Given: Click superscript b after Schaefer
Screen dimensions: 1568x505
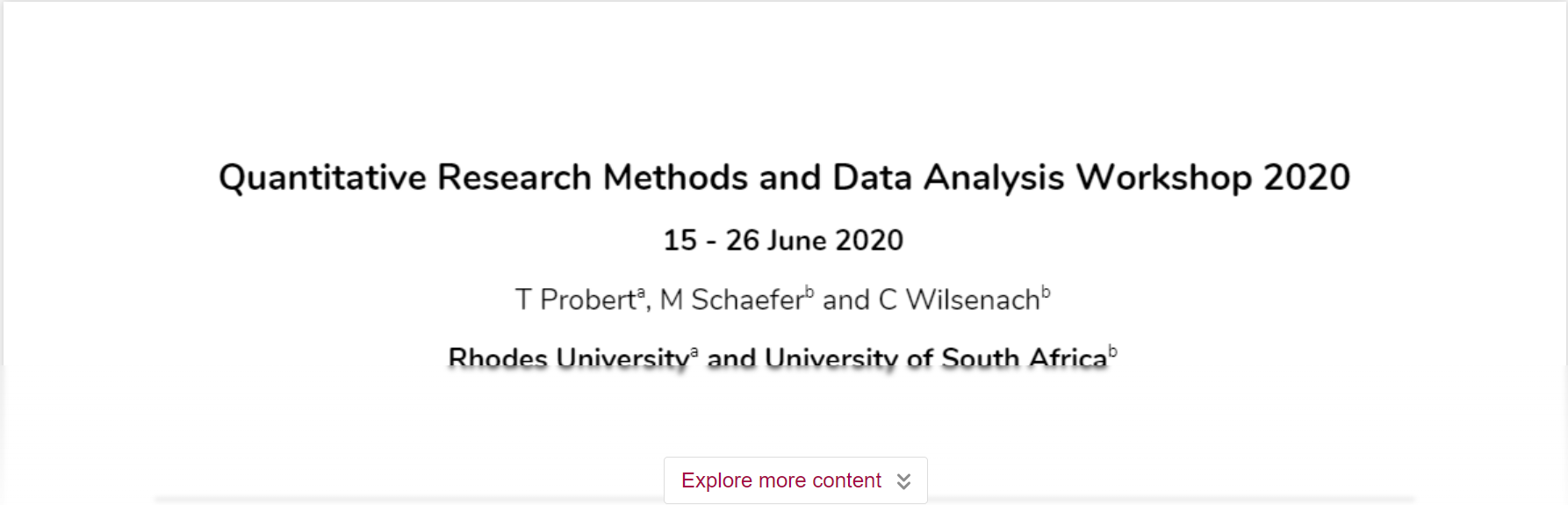Looking at the screenshot, I should click(x=809, y=292).
